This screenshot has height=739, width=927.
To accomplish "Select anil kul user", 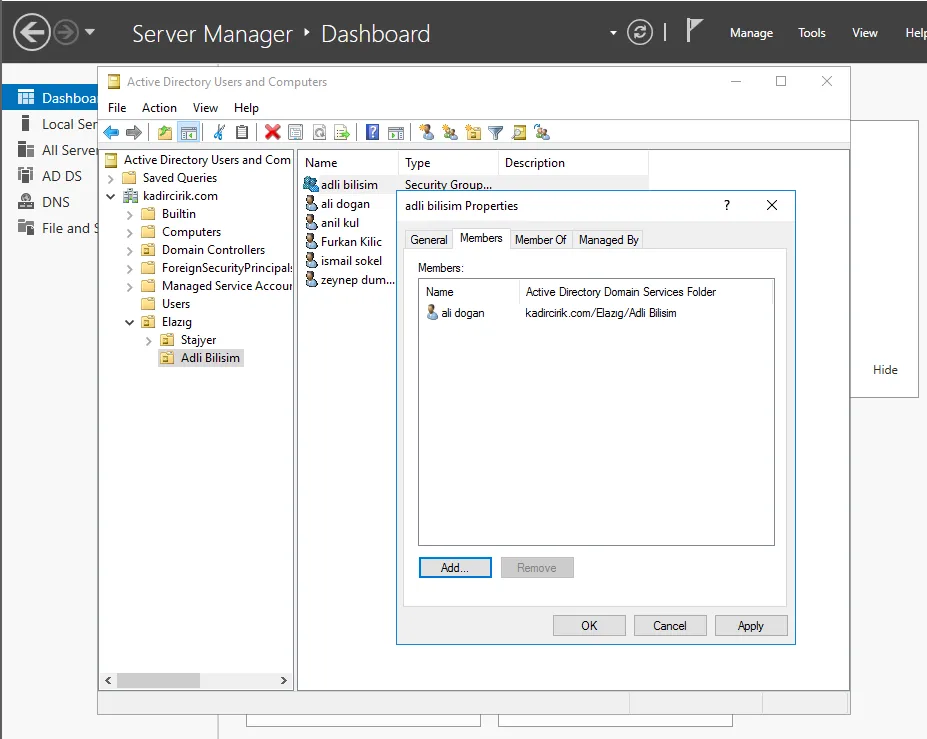I will point(339,223).
